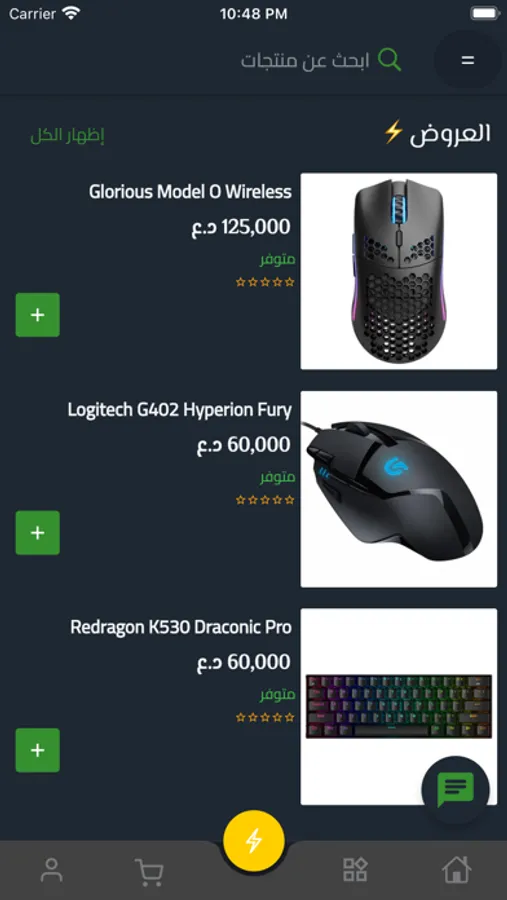Select the Logitech G402 Hyperion Fury title
The image size is (507, 900).
tap(180, 410)
